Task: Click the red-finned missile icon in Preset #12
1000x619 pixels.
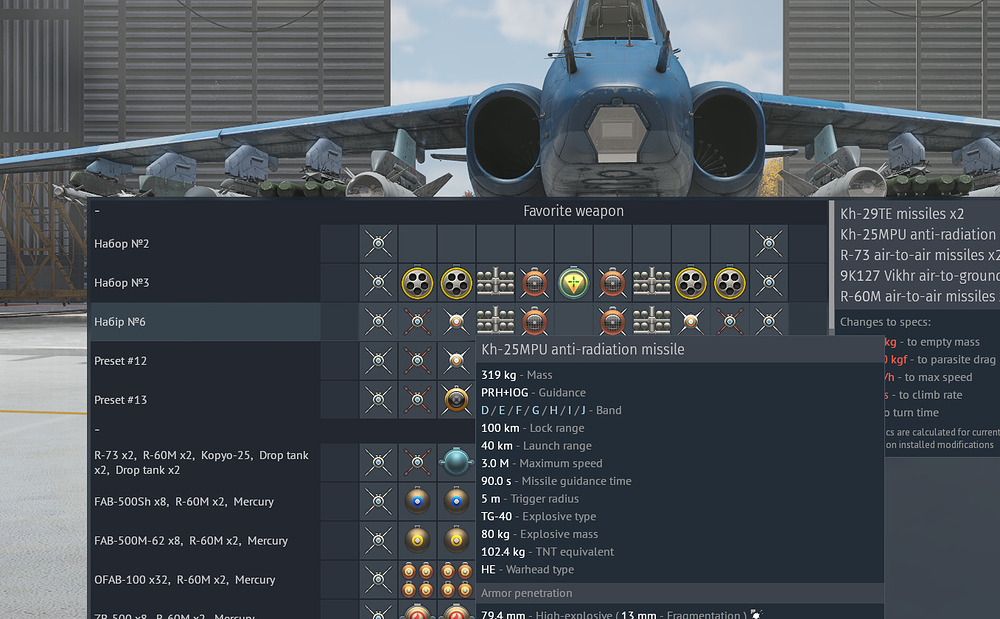Action: (x=417, y=361)
